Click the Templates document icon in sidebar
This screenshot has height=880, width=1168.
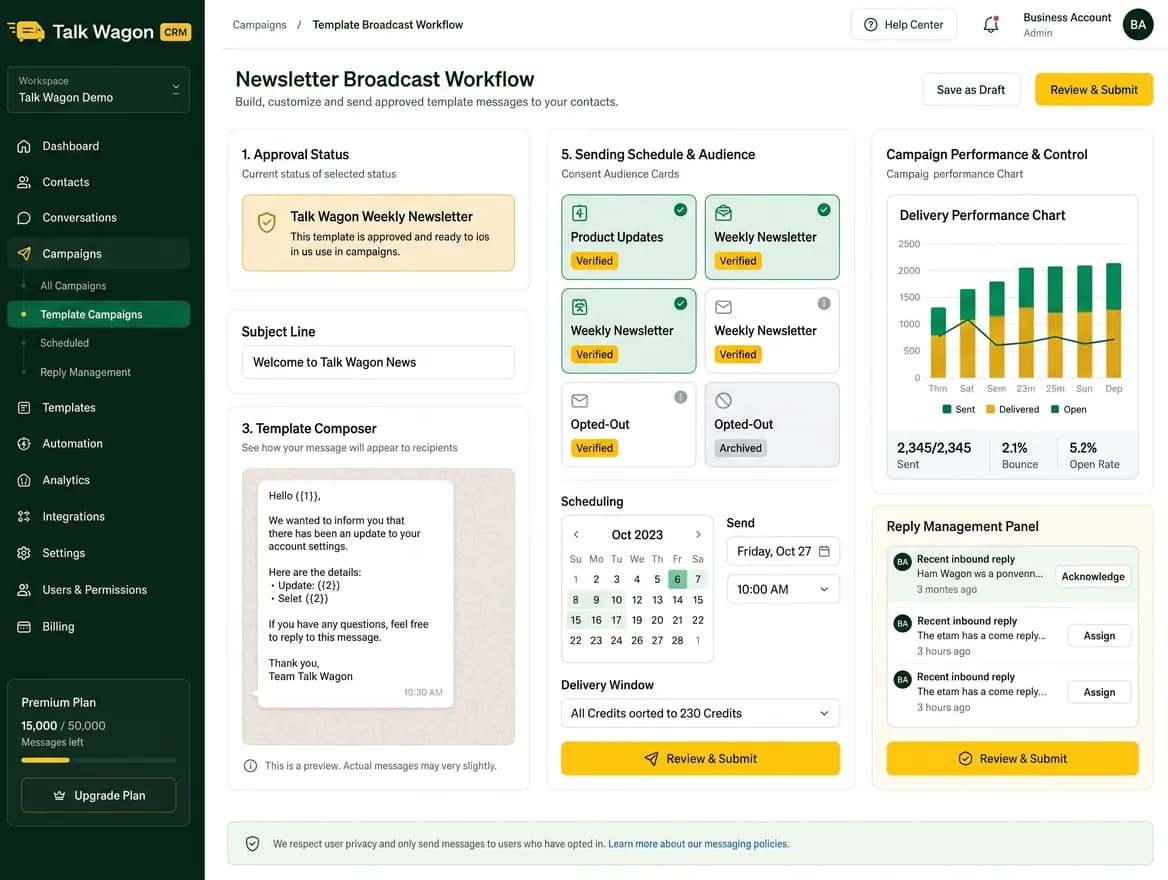click(x=24, y=408)
